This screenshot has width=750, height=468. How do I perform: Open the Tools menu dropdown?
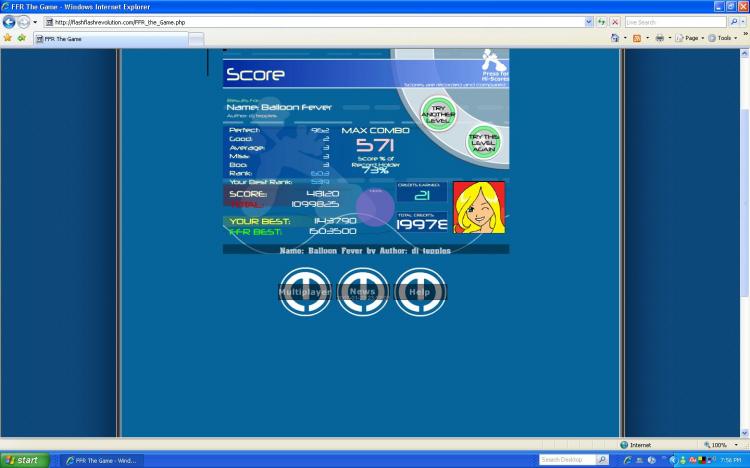pos(724,38)
